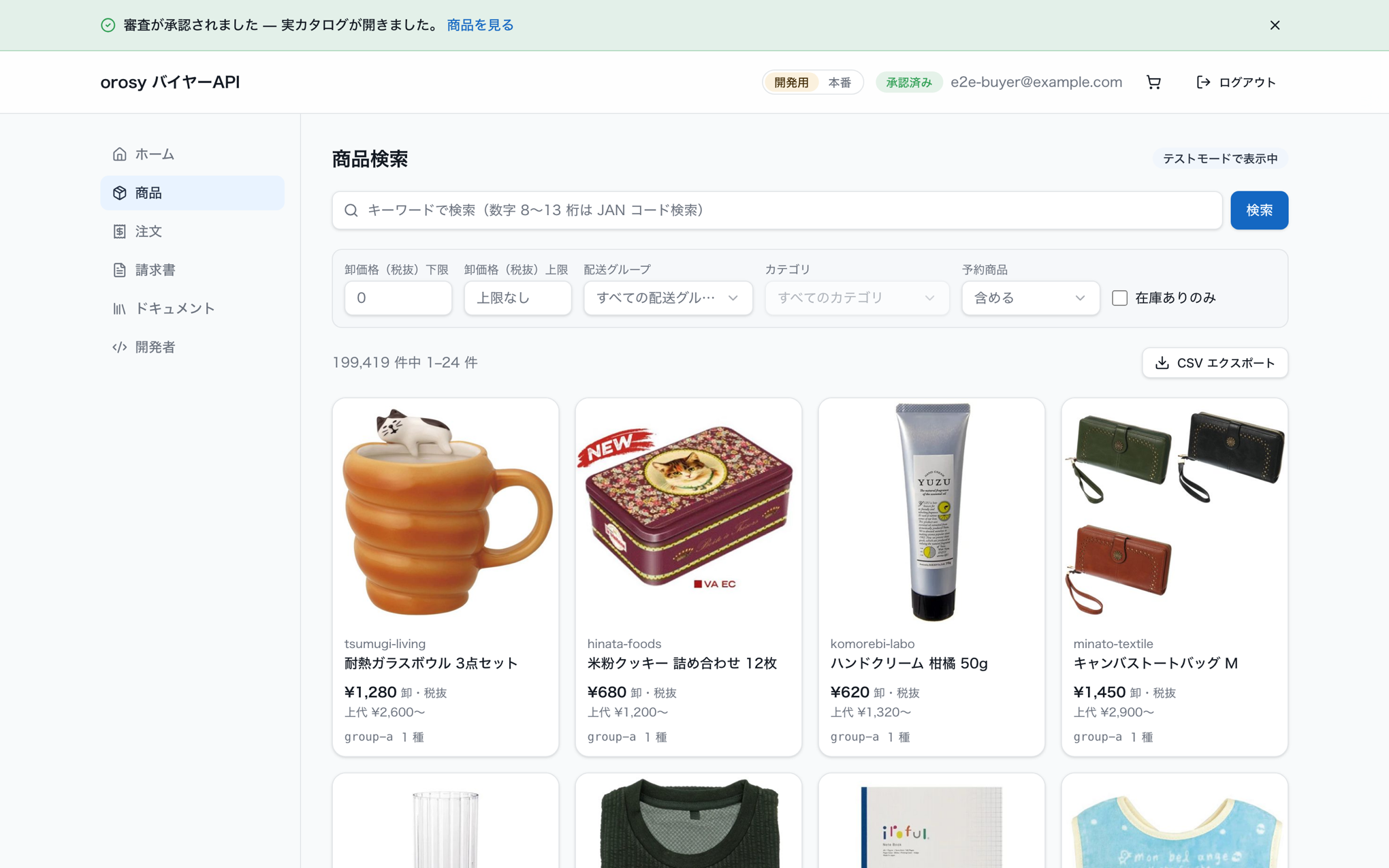Viewport: 1389px width, 868px height.
Task: Open the 予約商品 dropdown set to 含める
Action: pyautogui.click(x=1030, y=298)
